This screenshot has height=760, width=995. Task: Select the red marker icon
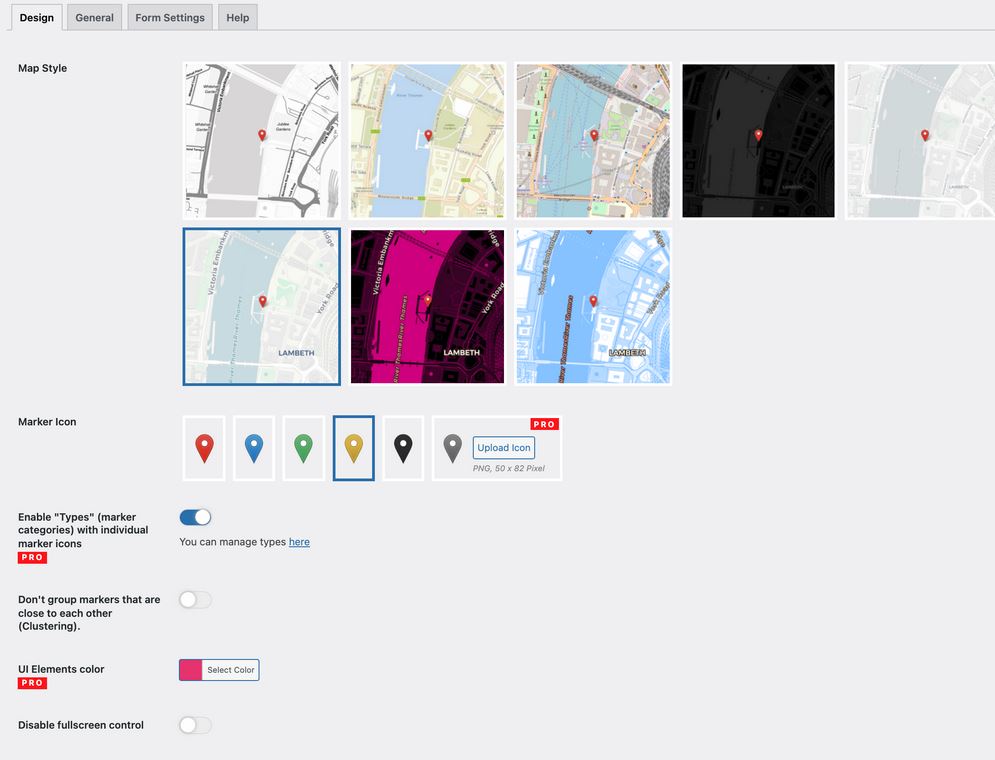coord(204,449)
